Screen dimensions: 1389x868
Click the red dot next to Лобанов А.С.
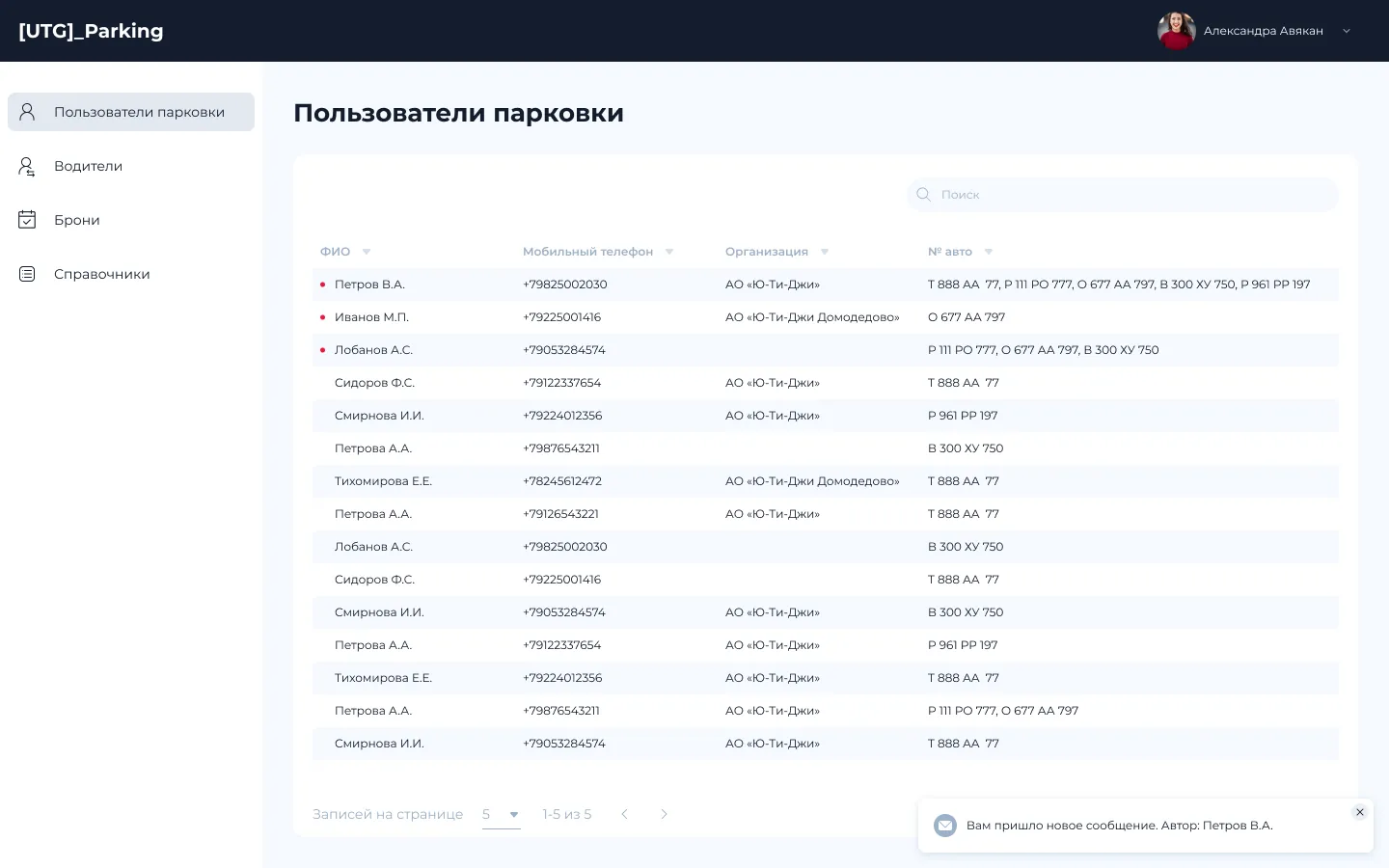(x=322, y=350)
